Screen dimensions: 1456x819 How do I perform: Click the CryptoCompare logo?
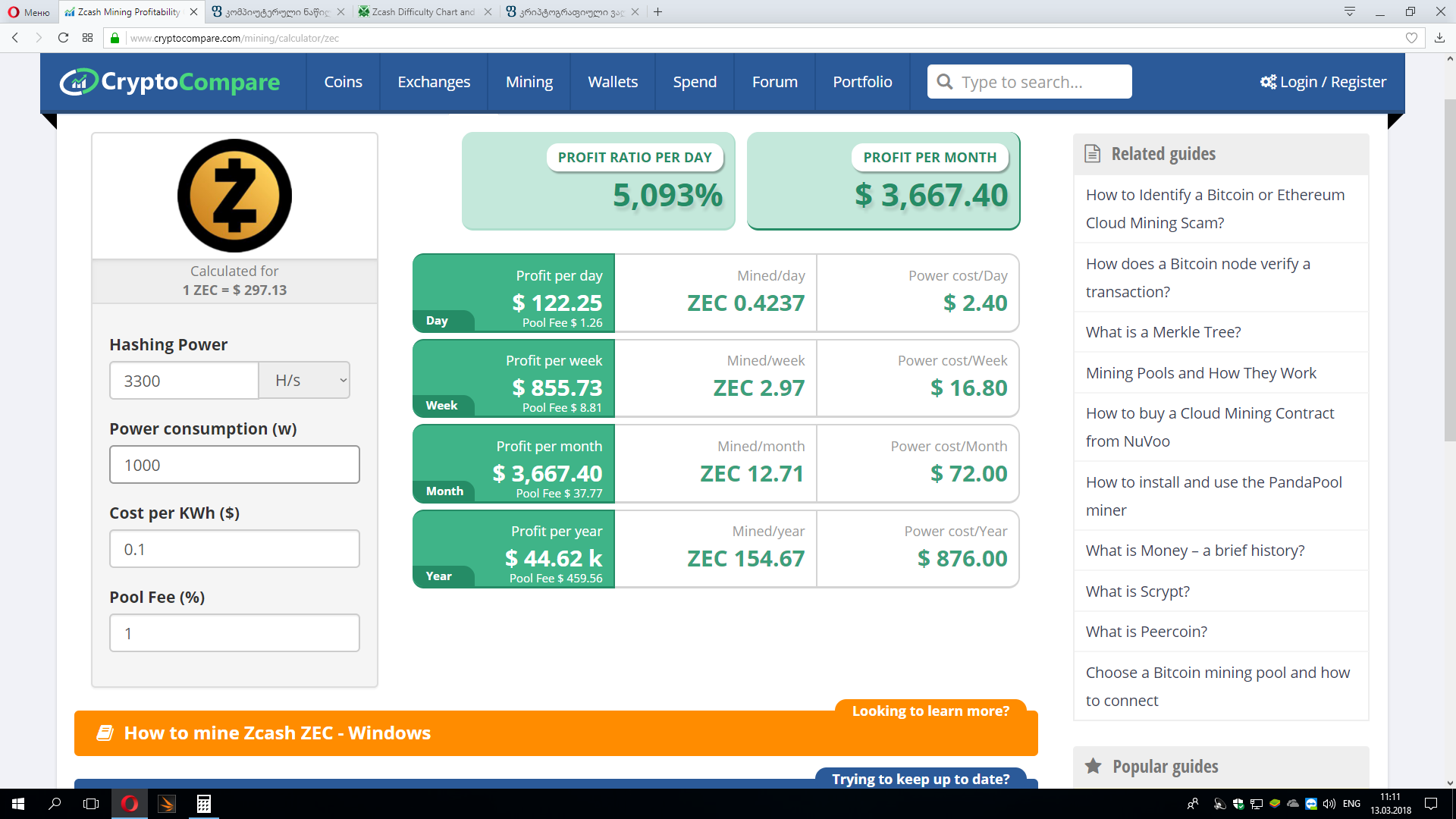170,82
